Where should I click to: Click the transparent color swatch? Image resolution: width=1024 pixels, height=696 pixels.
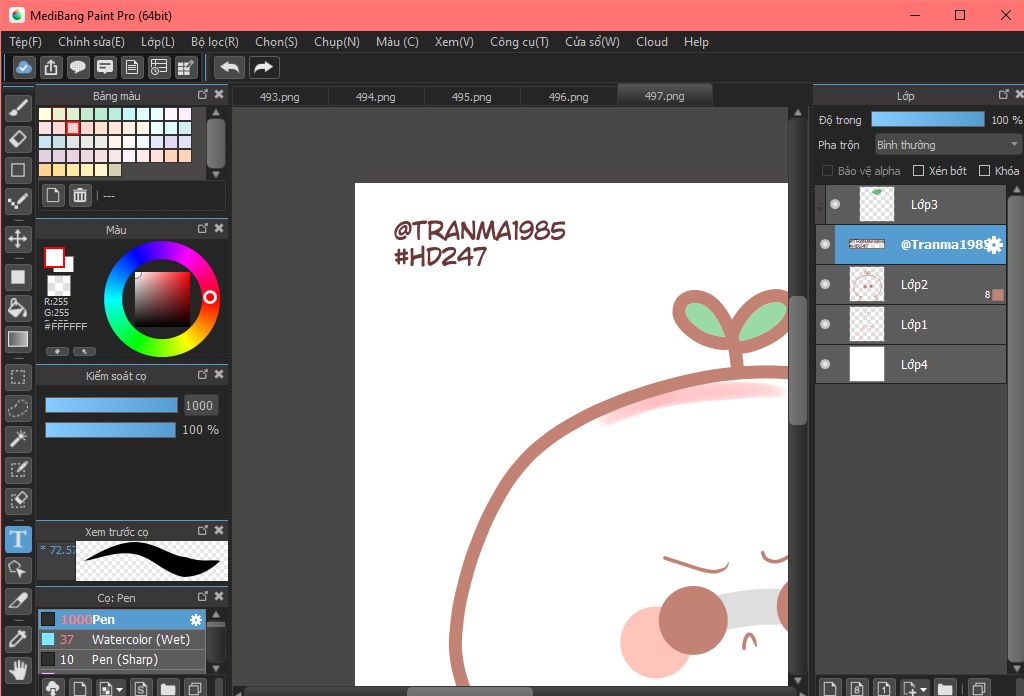tap(59, 285)
